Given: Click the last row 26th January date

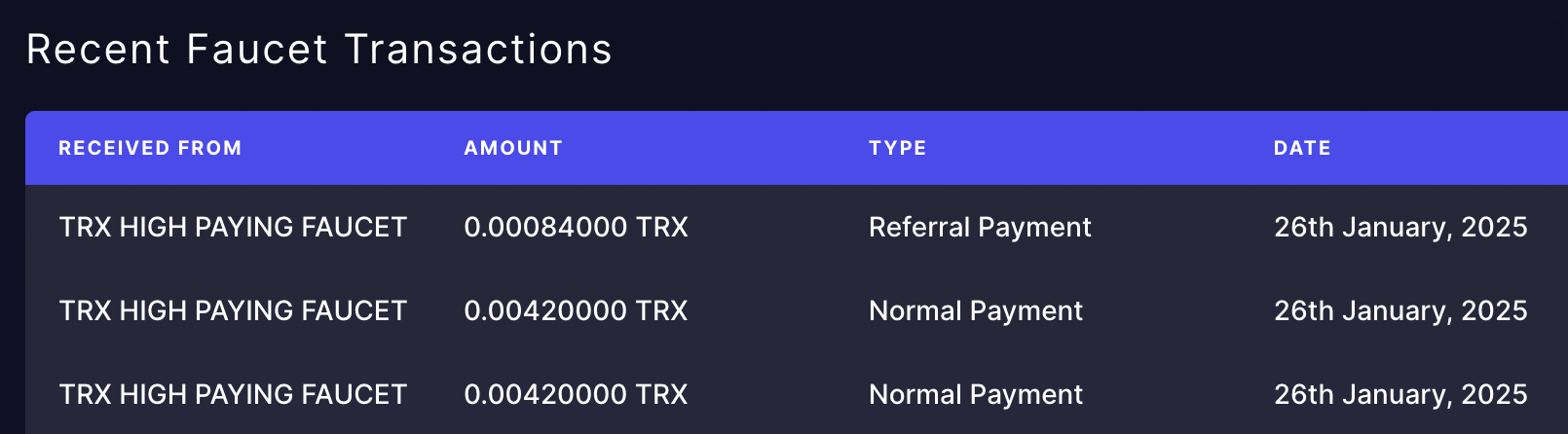Looking at the screenshot, I should (1400, 394).
